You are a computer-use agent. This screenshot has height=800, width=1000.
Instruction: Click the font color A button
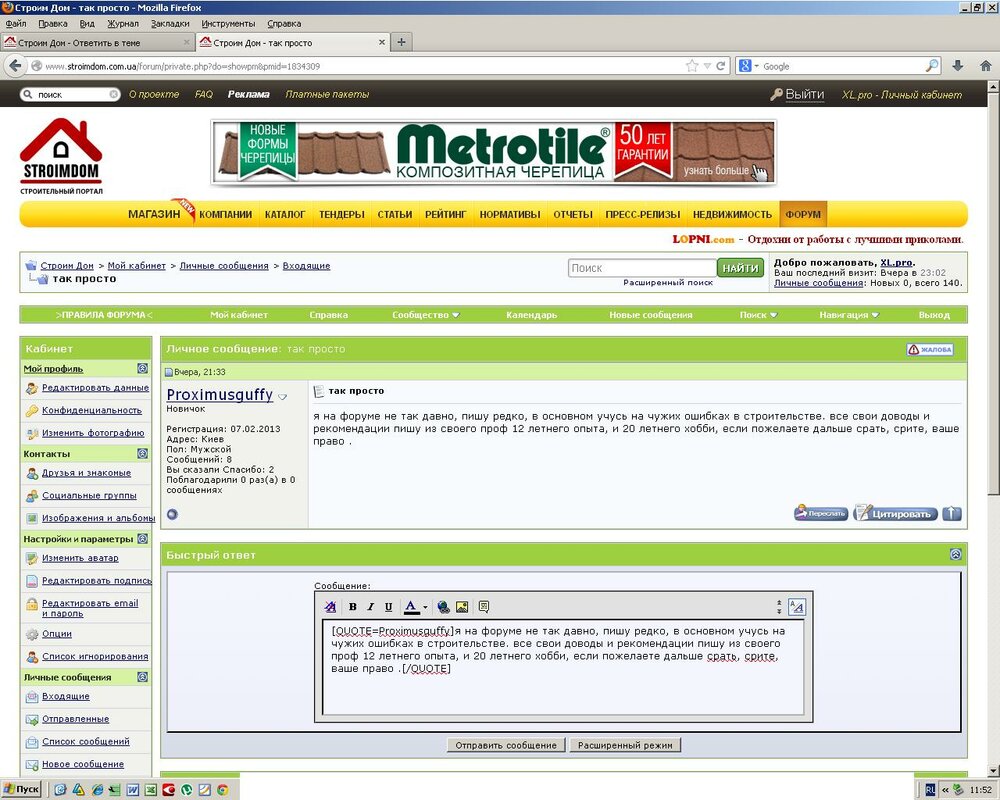tap(411, 607)
